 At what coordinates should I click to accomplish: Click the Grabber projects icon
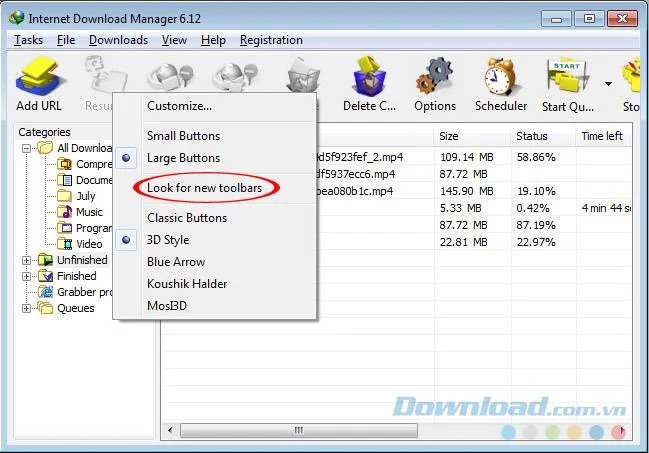(x=46, y=292)
